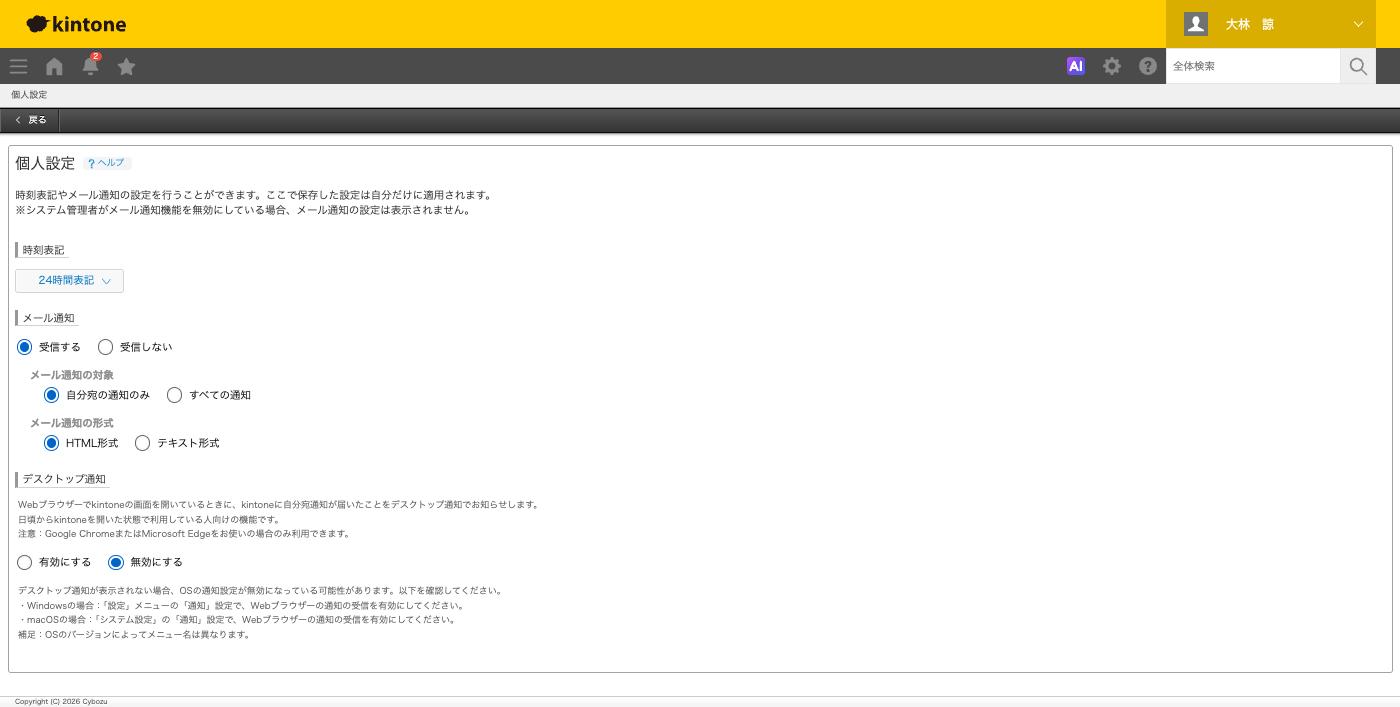Launch the AI assistant icon

[x=1076, y=66]
